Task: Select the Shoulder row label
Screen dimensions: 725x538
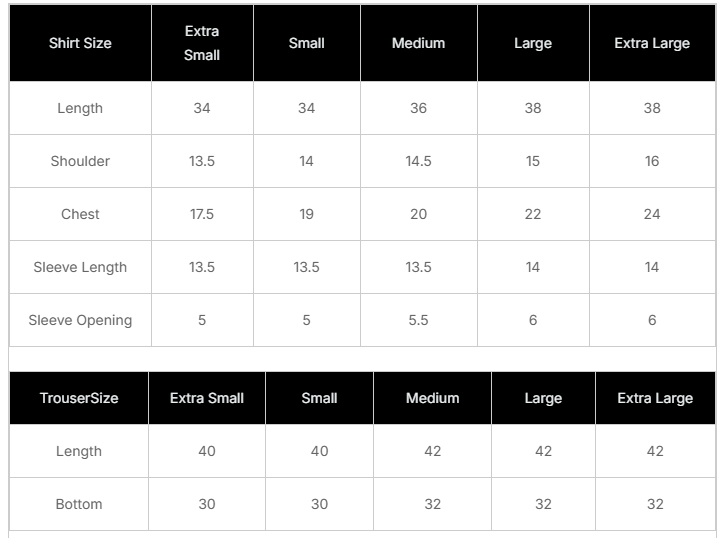Action: 80,161
